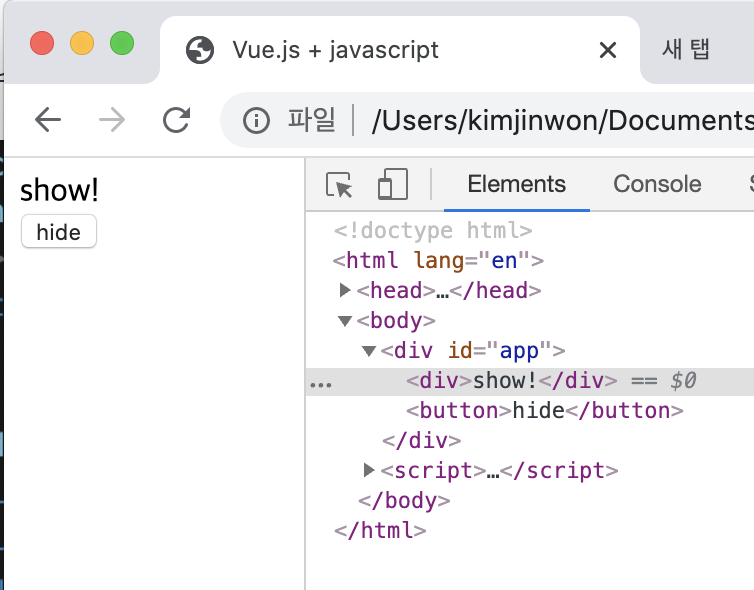Viewport: 754px width, 590px height.
Task: Open the Console panel tab
Action: tap(657, 184)
